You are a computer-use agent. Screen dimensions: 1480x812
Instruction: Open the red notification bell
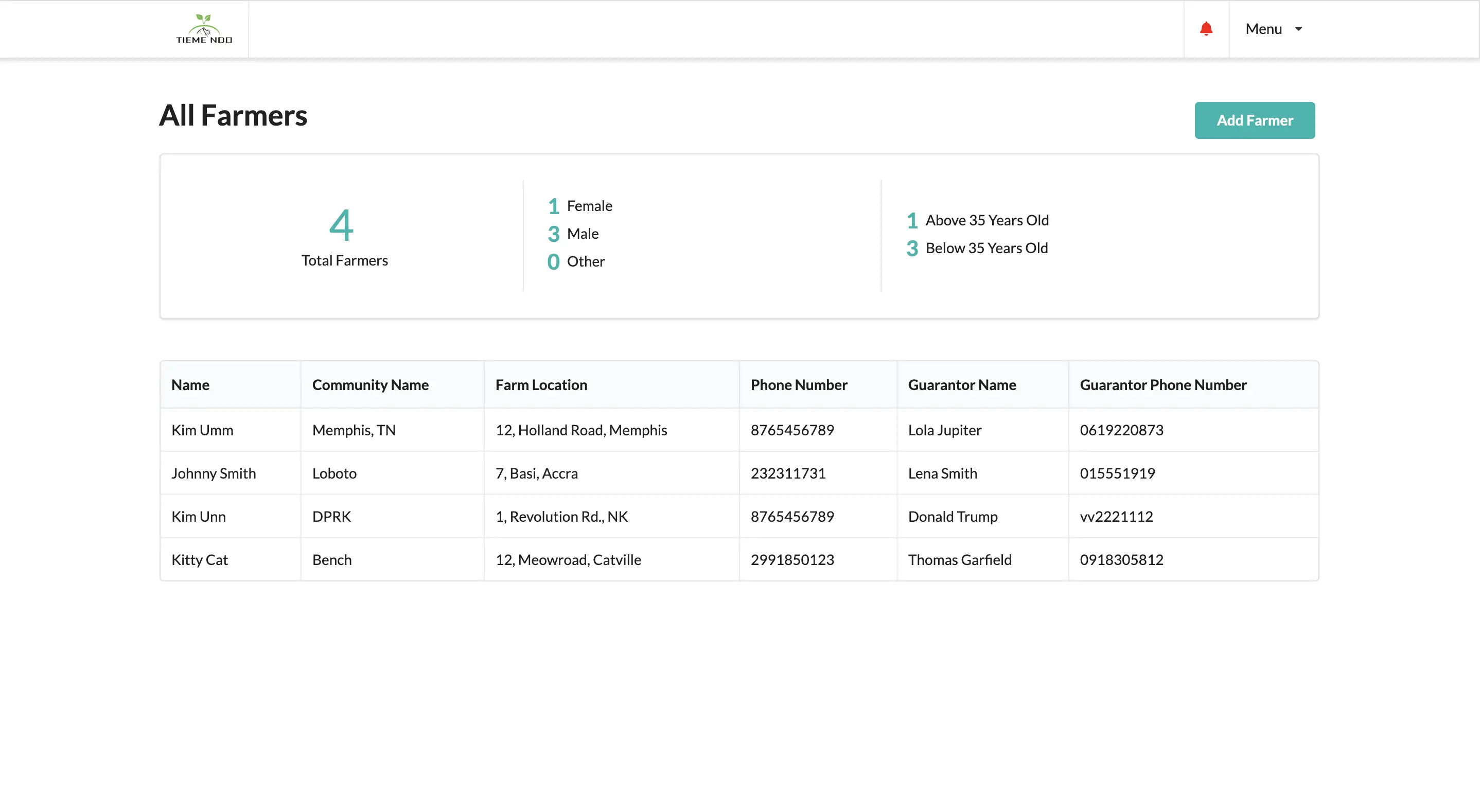click(x=1206, y=29)
